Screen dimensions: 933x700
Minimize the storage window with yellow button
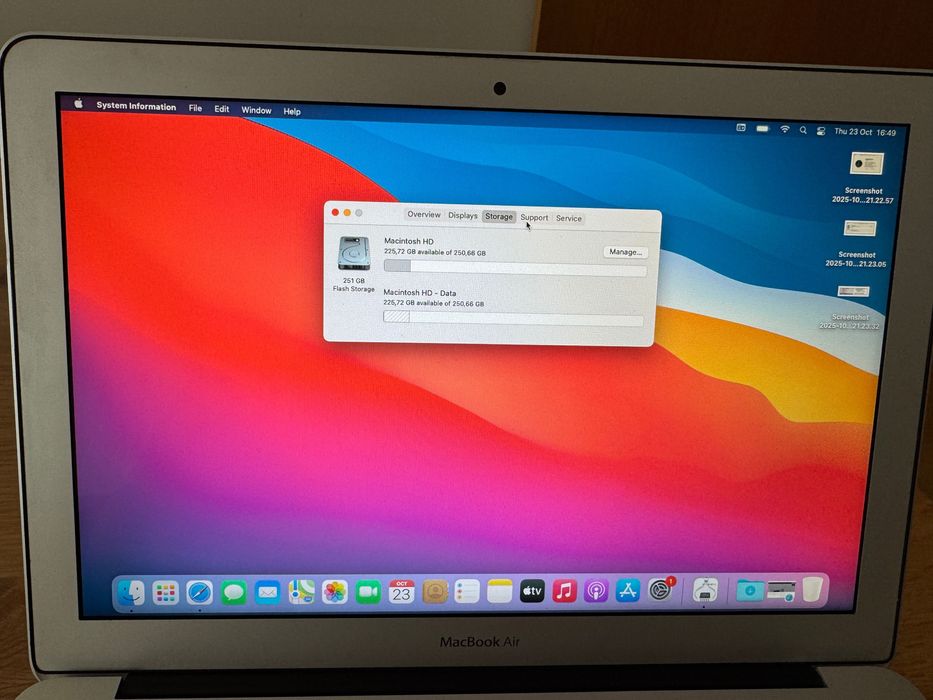pyautogui.click(x=347, y=212)
